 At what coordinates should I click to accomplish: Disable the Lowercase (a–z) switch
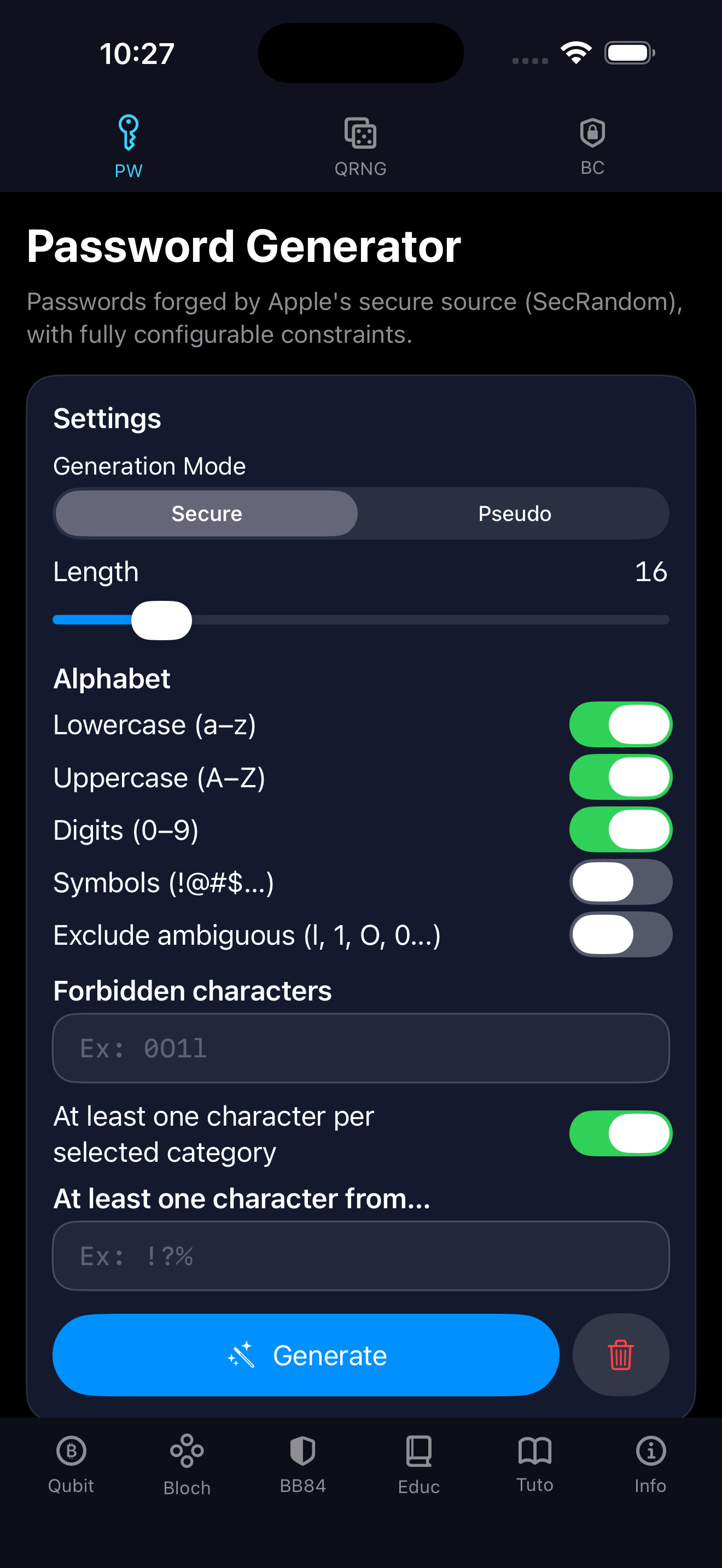620,724
